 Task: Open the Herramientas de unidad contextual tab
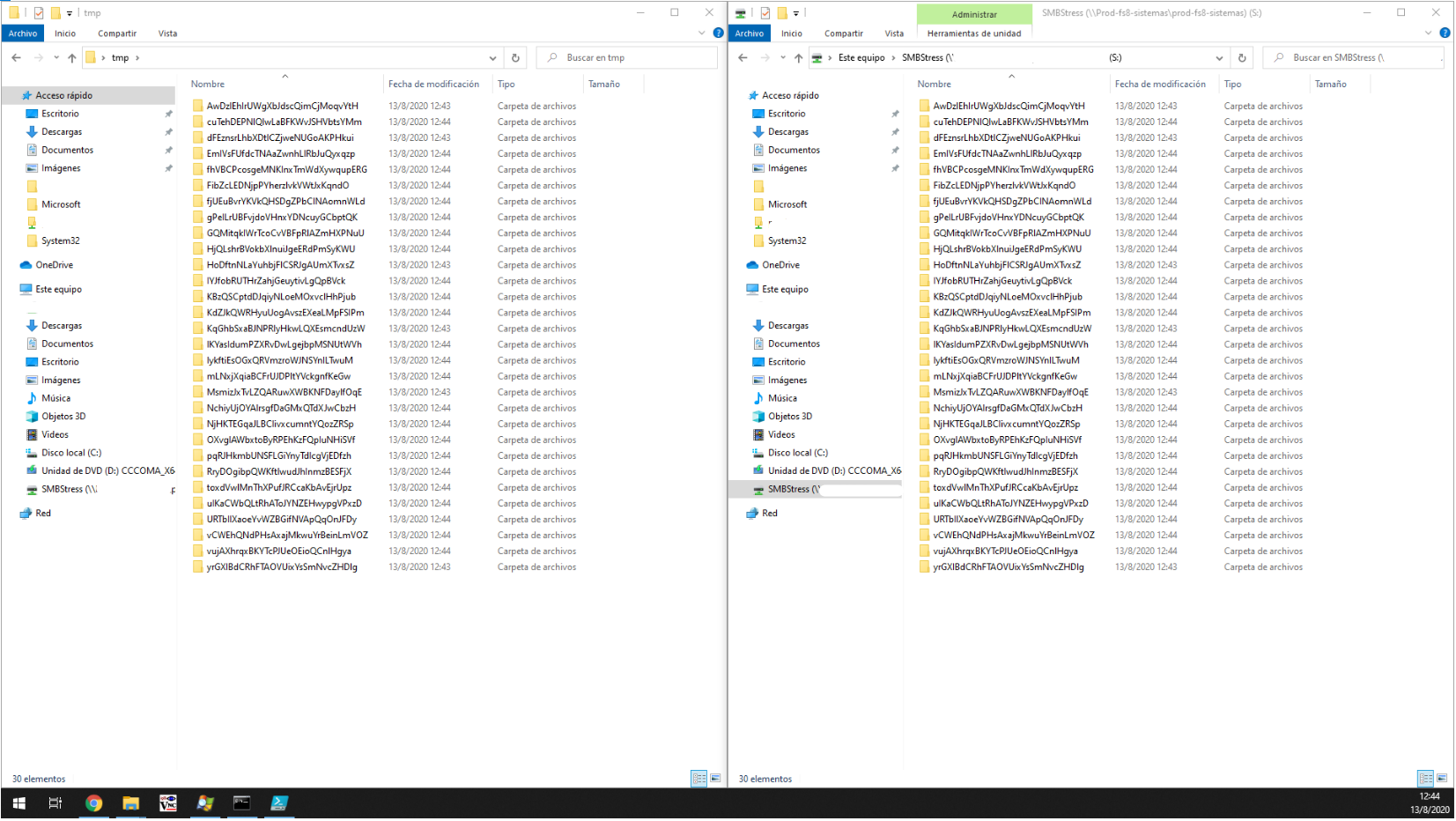tap(974, 33)
